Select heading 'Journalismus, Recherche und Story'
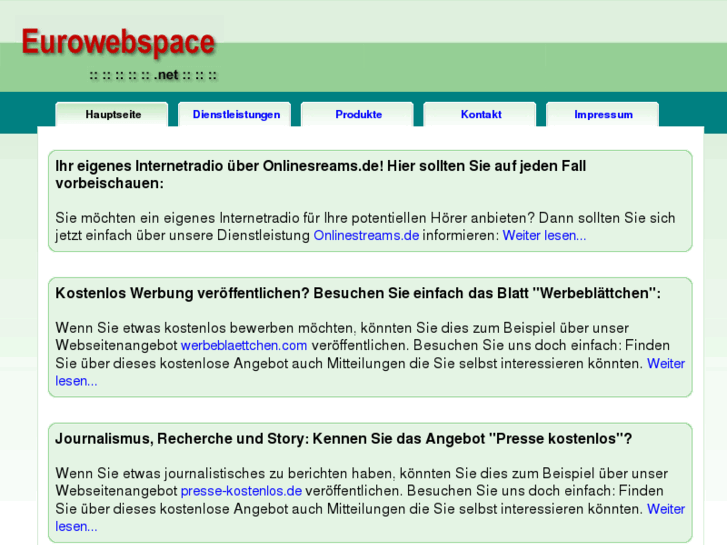This screenshot has height=545, width=727. [x=182, y=439]
